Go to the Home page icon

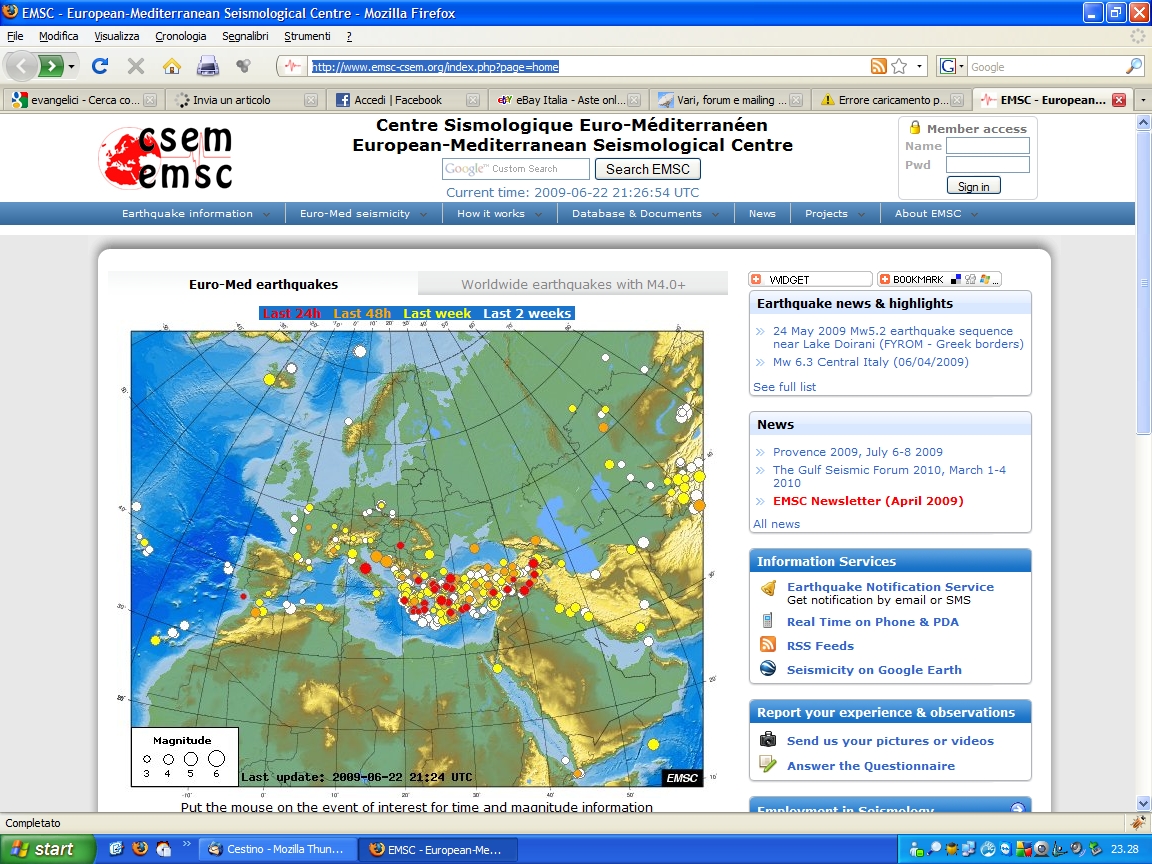172,66
